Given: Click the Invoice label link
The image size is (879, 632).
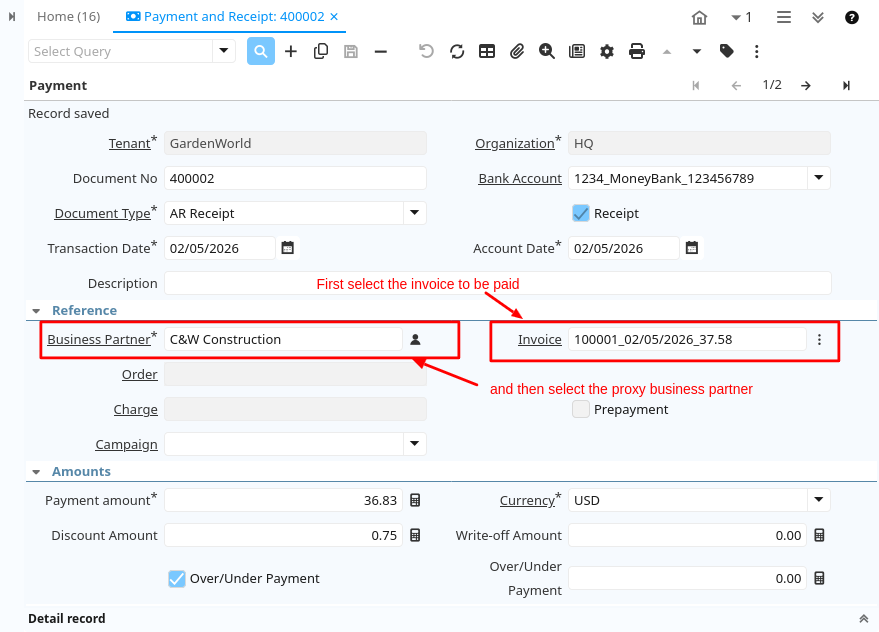Looking at the screenshot, I should (540, 339).
